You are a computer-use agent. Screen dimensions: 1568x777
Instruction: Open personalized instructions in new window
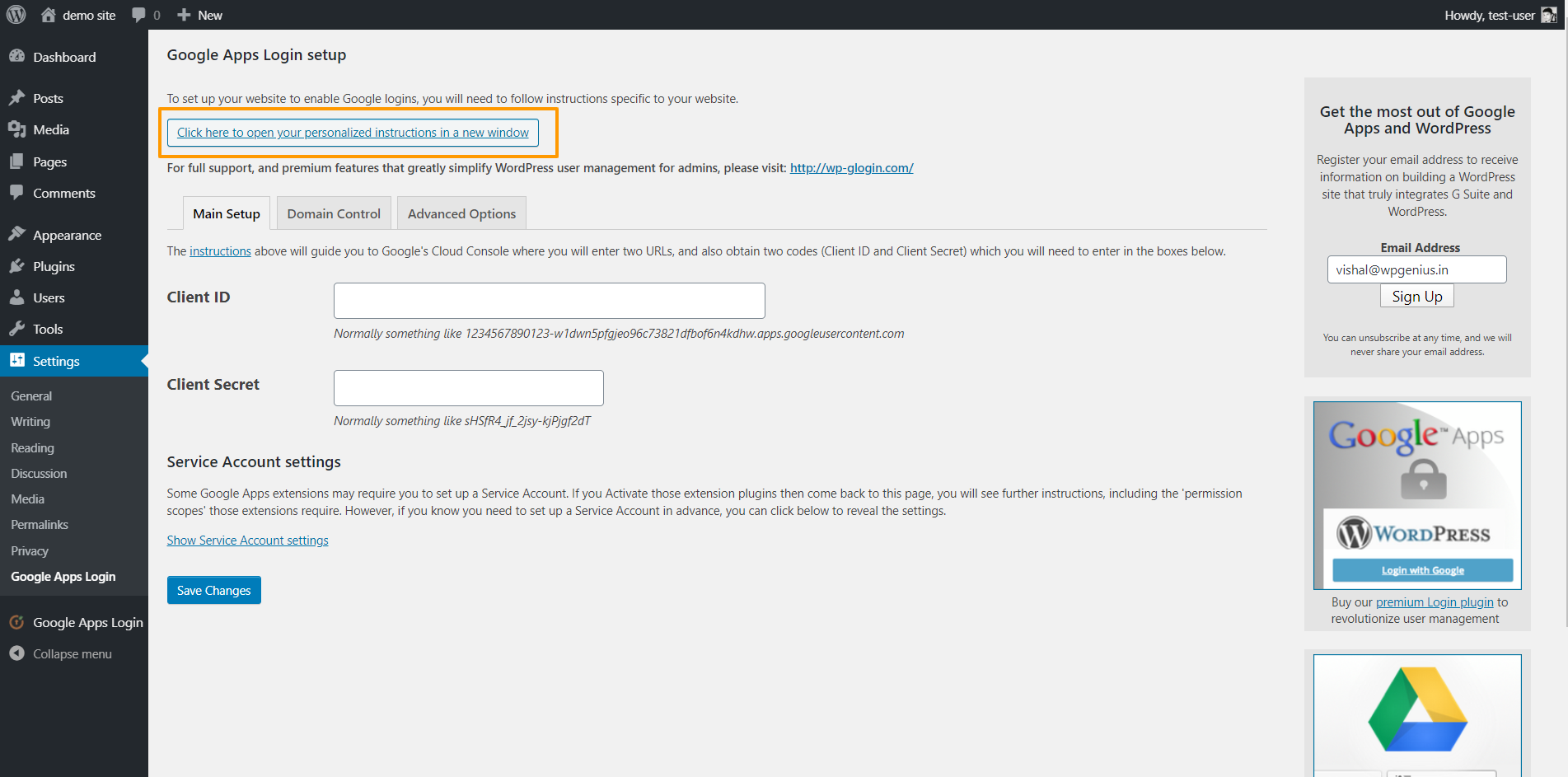coord(353,132)
